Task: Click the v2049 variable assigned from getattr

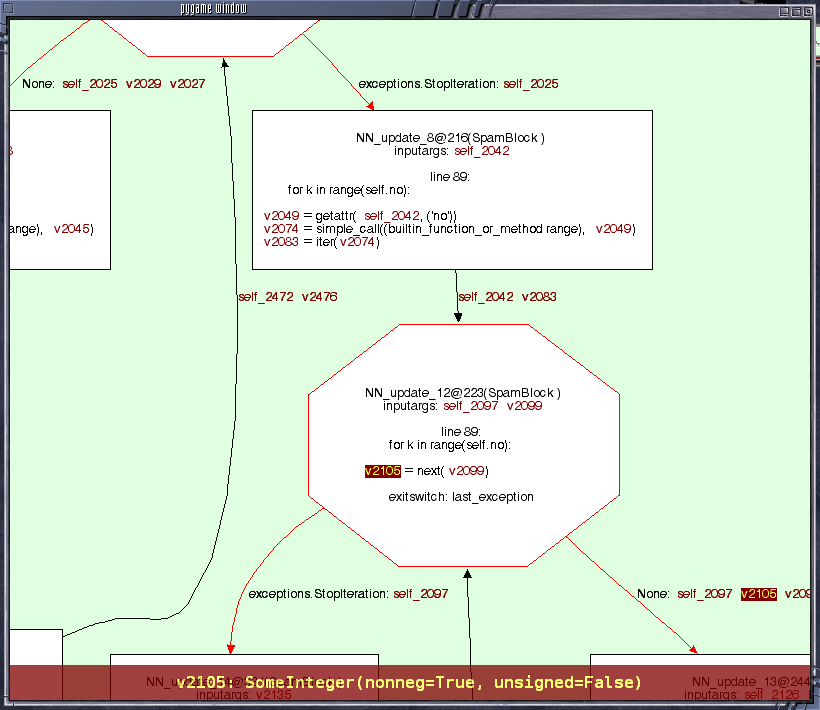Action: [281, 216]
